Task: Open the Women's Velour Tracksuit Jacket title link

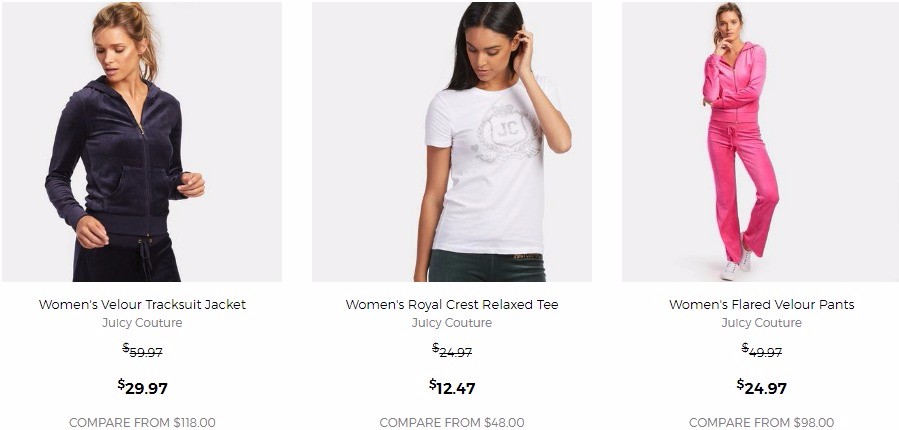Action: point(142,304)
